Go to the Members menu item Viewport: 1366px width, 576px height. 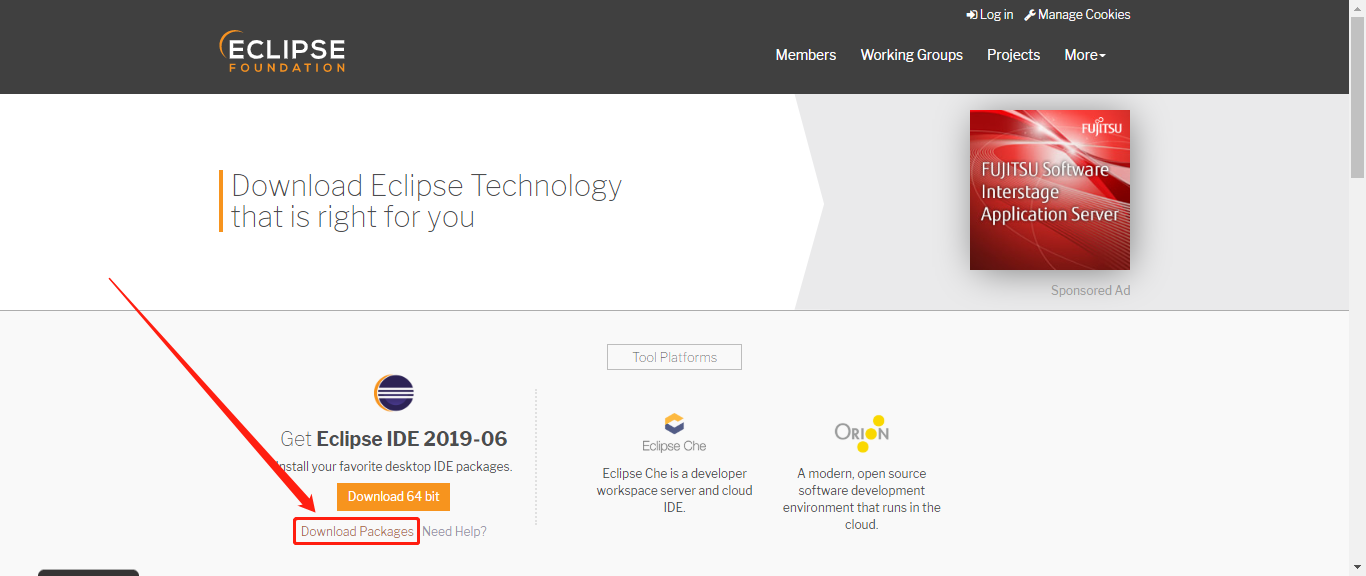806,55
